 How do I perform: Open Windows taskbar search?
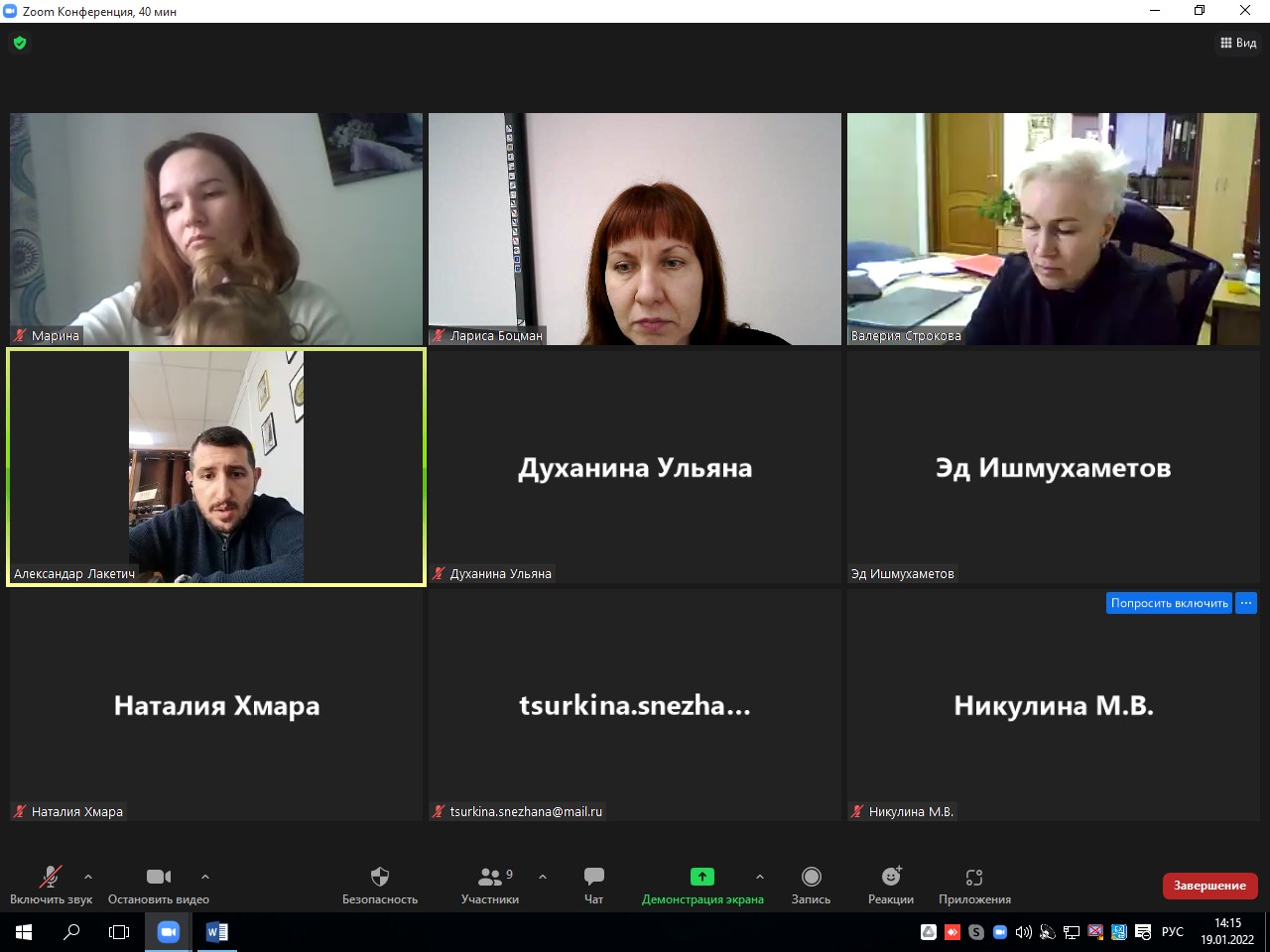point(71,932)
